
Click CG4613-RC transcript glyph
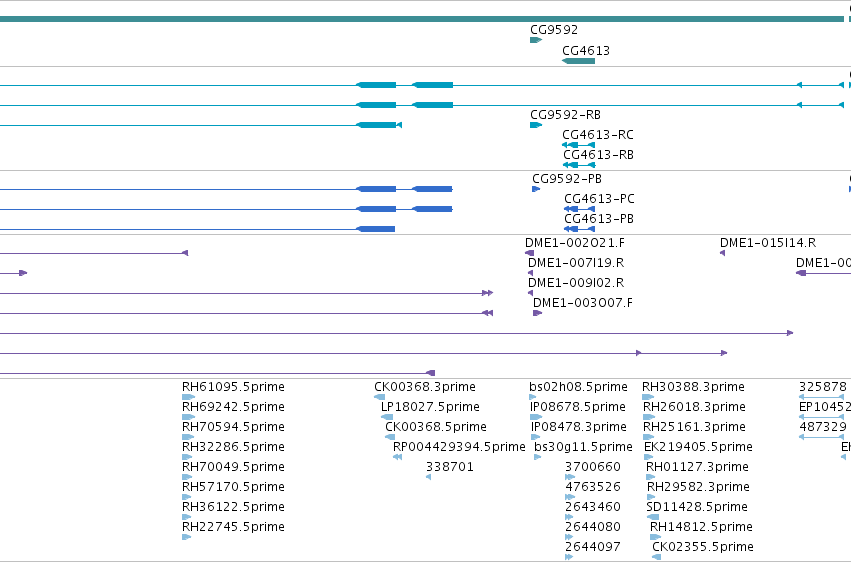point(579,145)
